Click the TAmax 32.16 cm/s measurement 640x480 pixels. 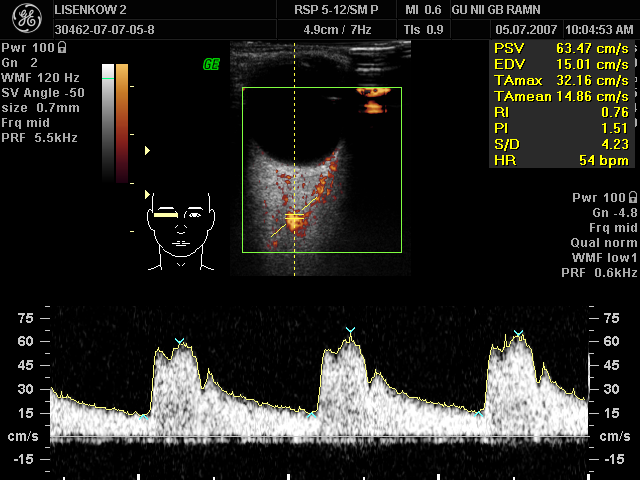(x=561, y=80)
